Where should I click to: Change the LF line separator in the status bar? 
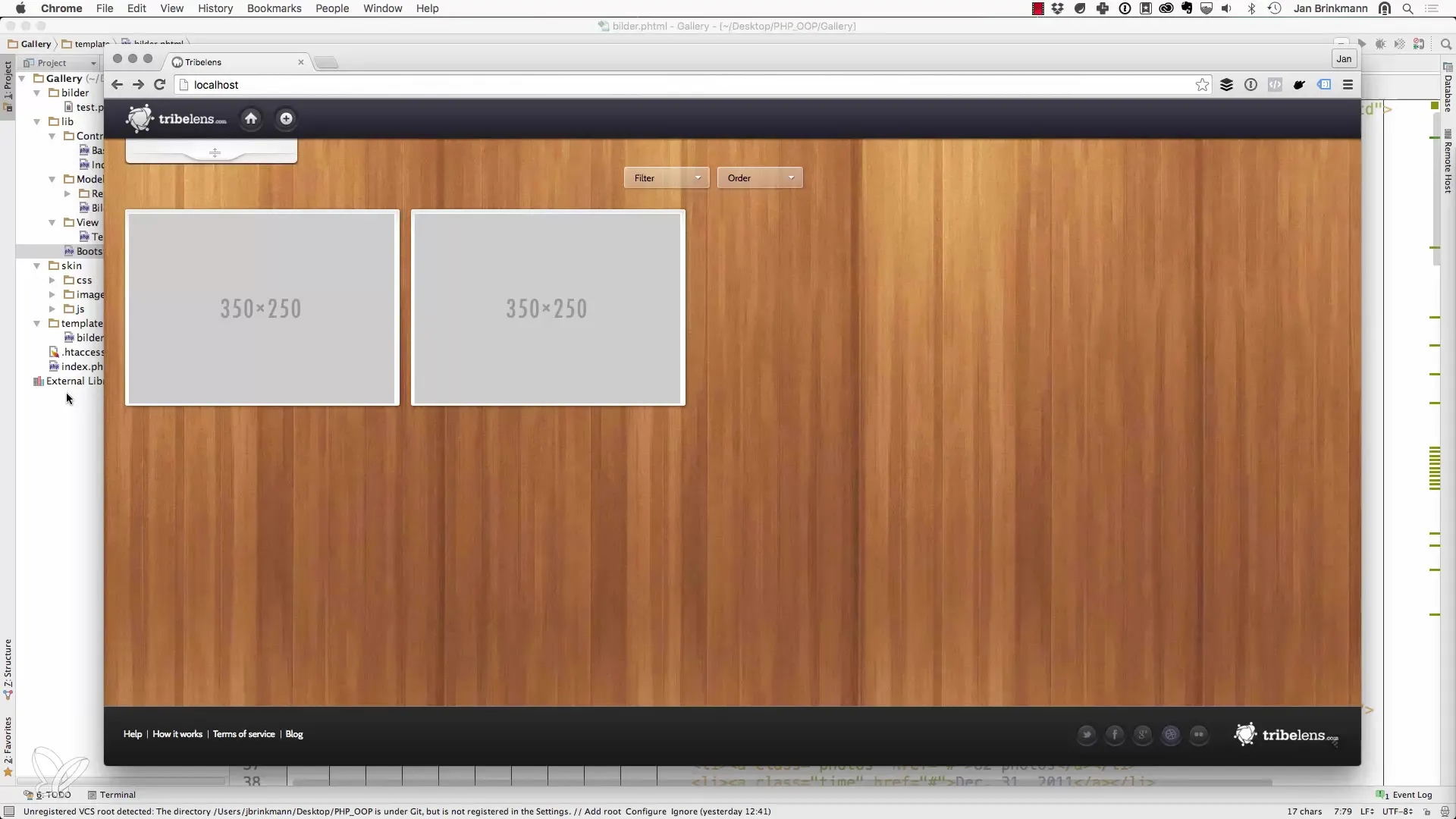pos(1367,811)
